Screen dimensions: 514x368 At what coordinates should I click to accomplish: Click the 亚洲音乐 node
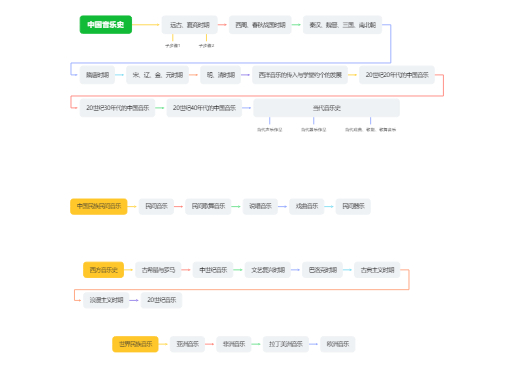click(187, 344)
